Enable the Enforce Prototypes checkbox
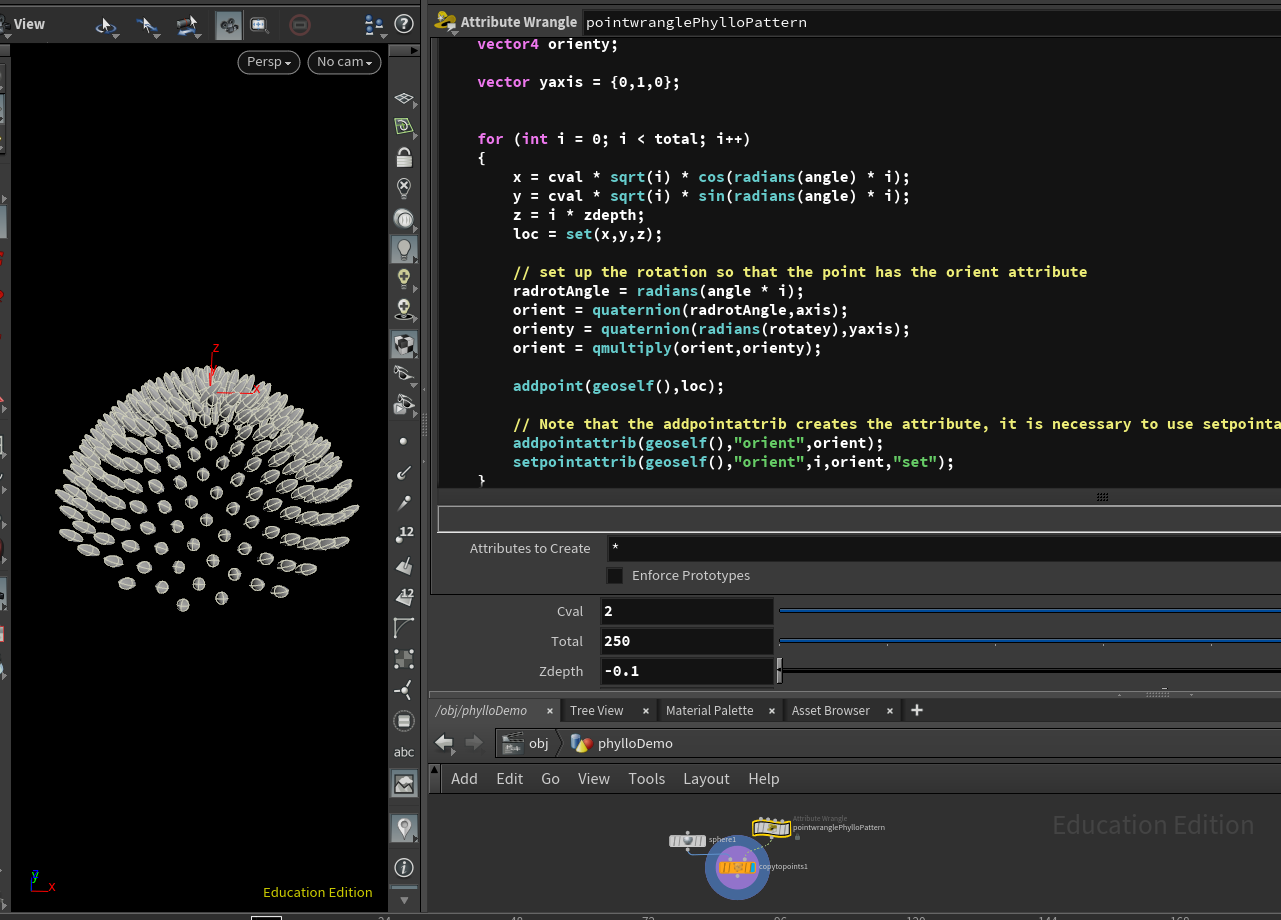Image resolution: width=1281 pixels, height=920 pixels. tap(615, 576)
